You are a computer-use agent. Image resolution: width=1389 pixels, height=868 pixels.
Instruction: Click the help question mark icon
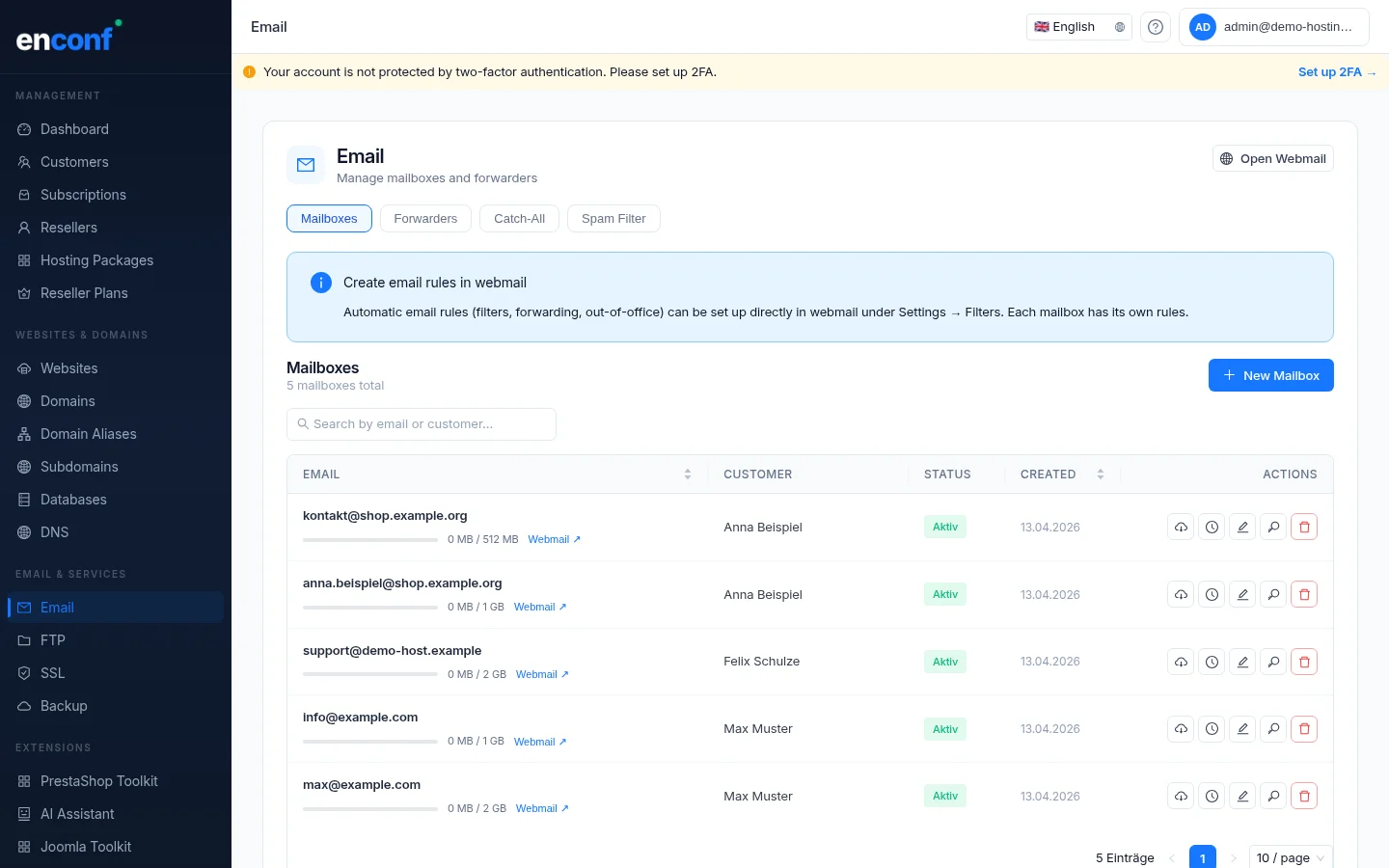1155,27
